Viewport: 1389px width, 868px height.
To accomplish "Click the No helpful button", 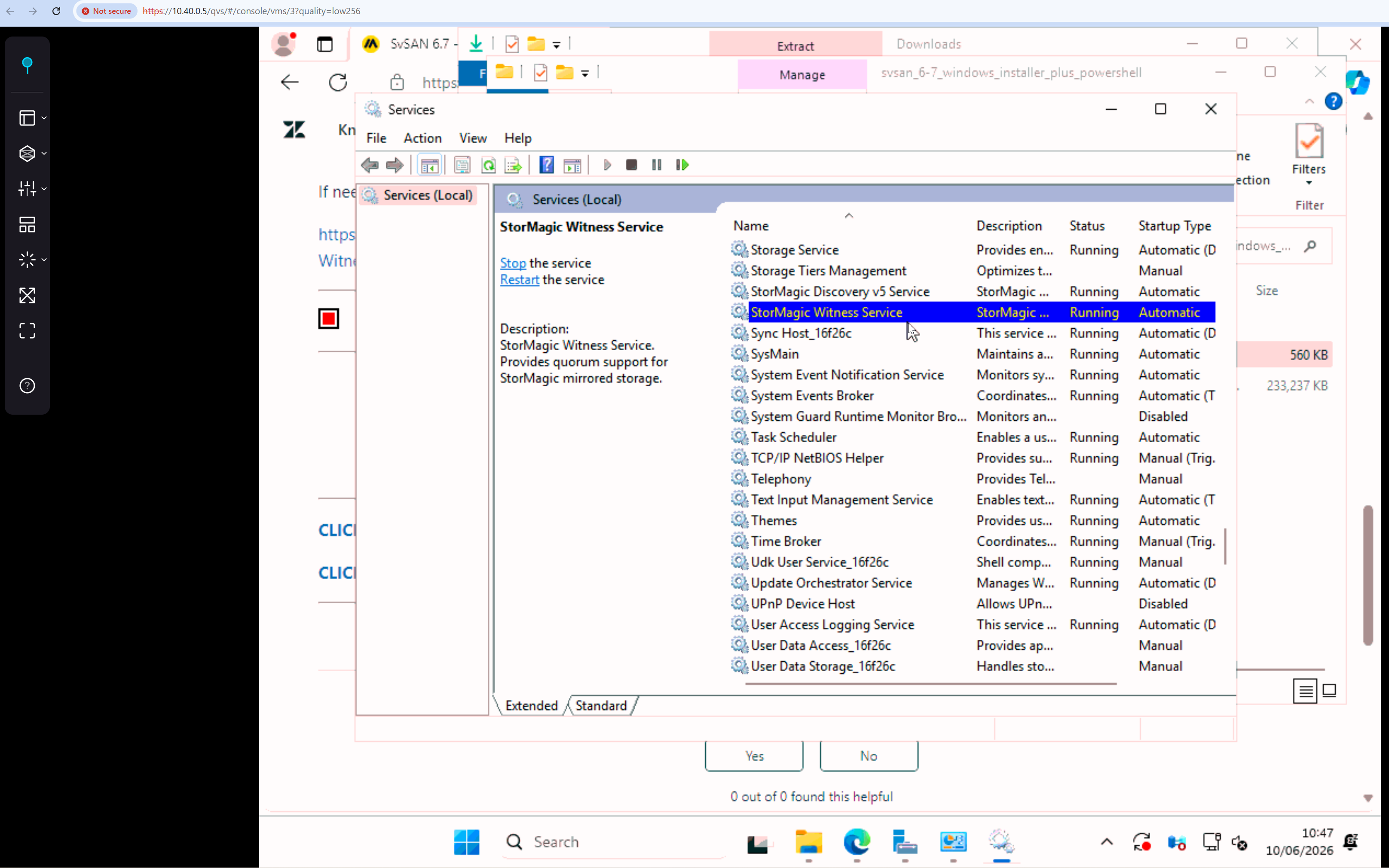I will pyautogui.click(x=869, y=756).
